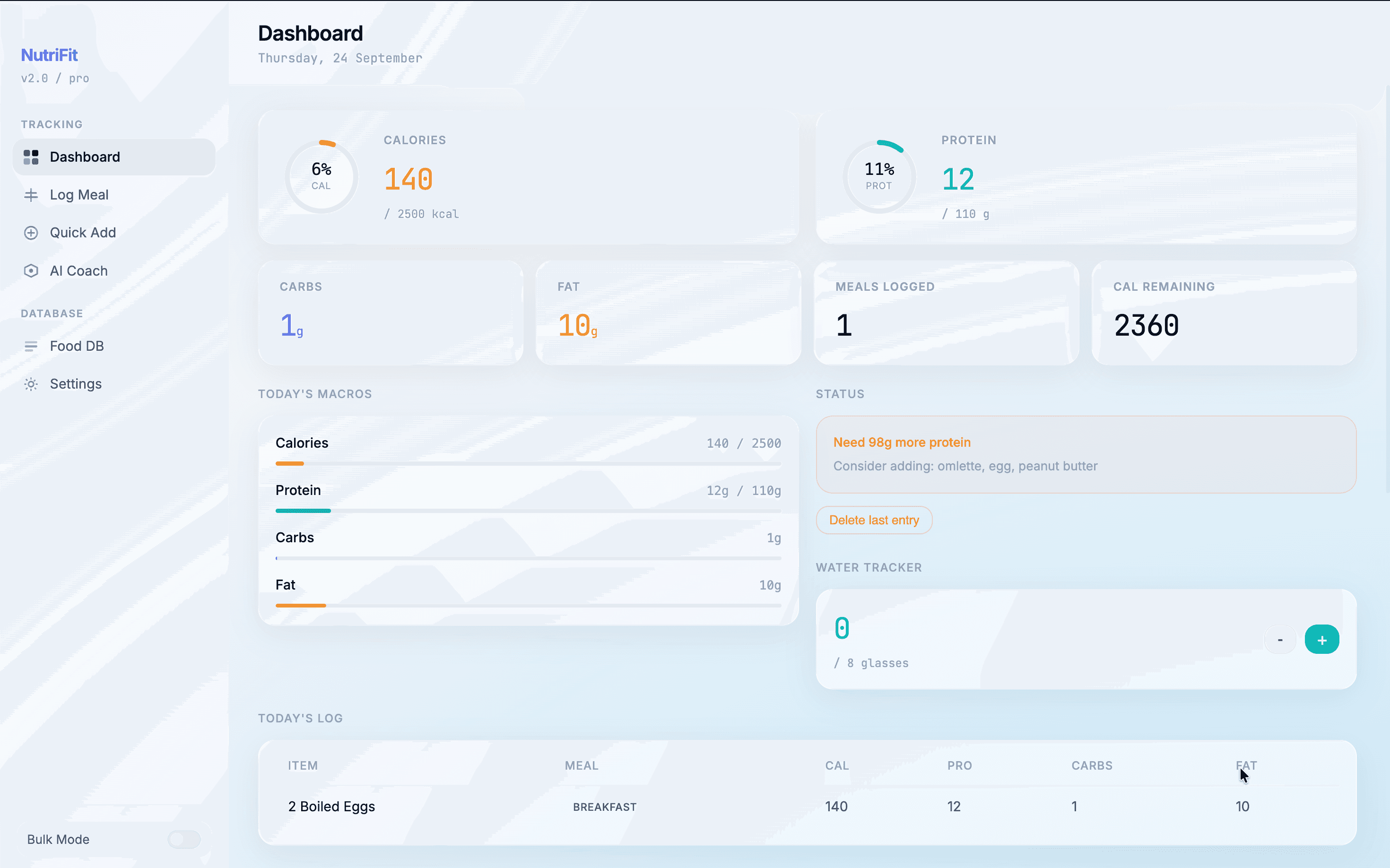Click the Food DB list icon
This screenshot has width=1390, height=868.
[31, 346]
